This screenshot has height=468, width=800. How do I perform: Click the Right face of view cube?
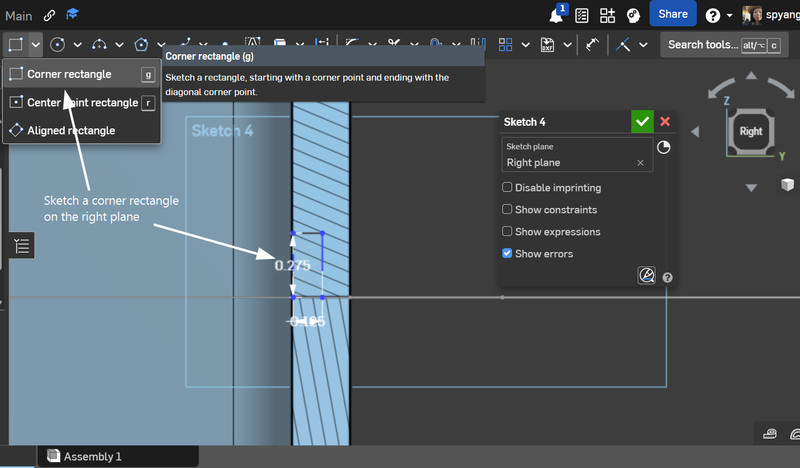(x=751, y=132)
